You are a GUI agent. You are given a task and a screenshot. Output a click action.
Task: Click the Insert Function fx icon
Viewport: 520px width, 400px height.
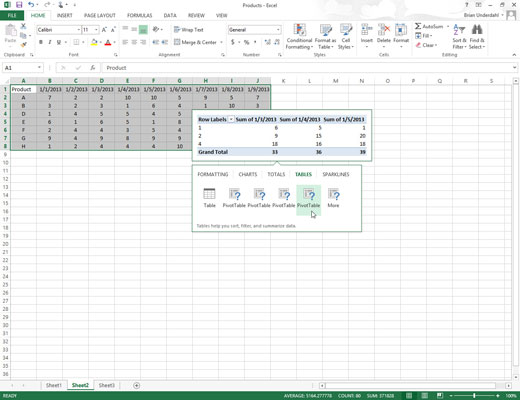click(93, 68)
